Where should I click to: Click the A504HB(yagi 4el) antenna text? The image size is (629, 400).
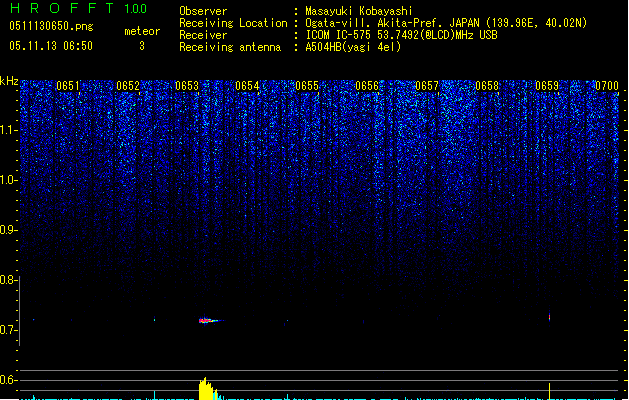coord(353,47)
